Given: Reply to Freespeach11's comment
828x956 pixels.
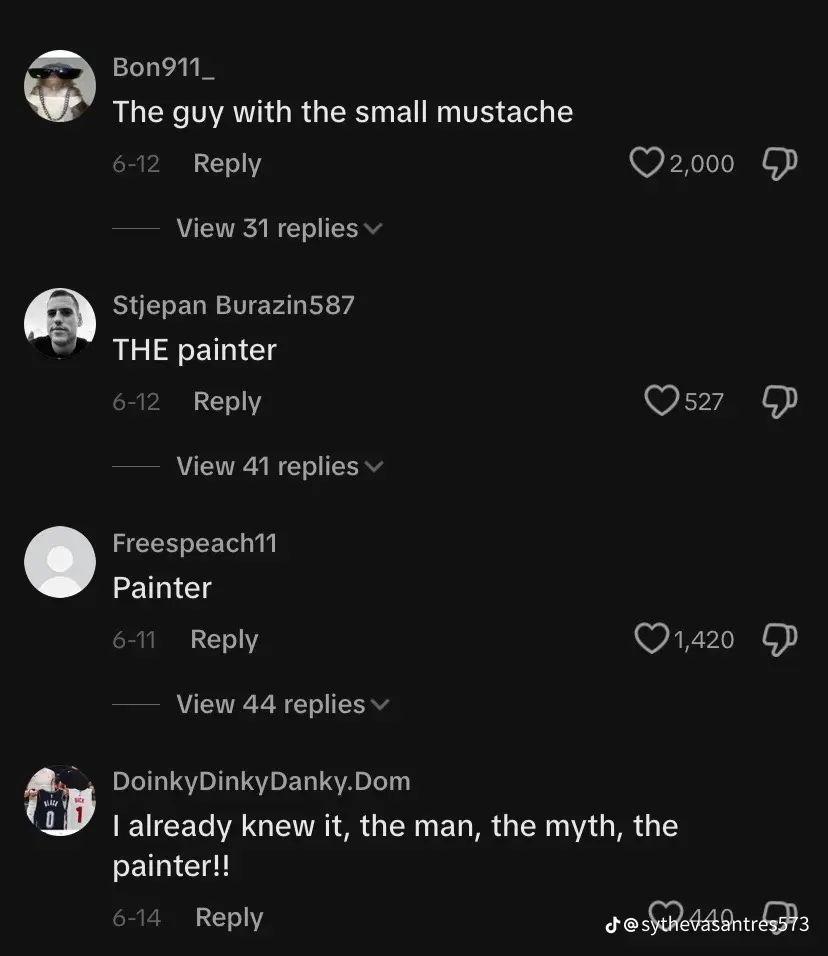Looking at the screenshot, I should point(224,639).
